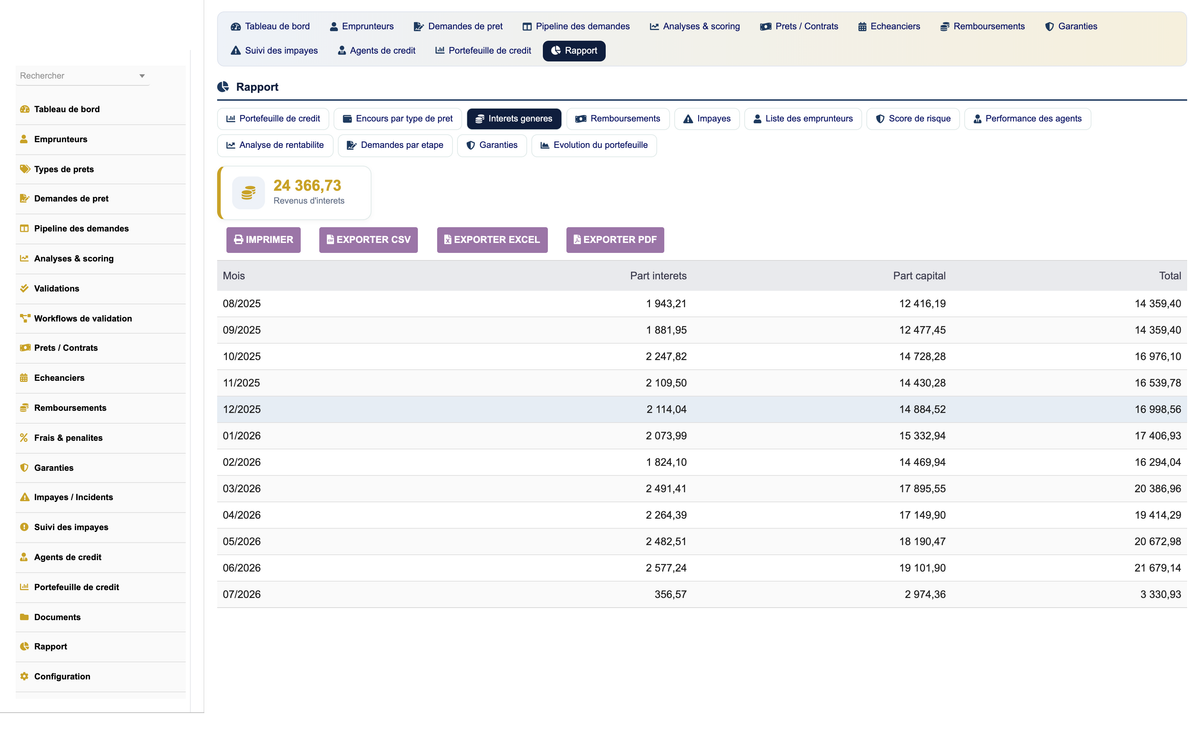
Task: Click the 12/2025 month cell
Action: point(242,409)
